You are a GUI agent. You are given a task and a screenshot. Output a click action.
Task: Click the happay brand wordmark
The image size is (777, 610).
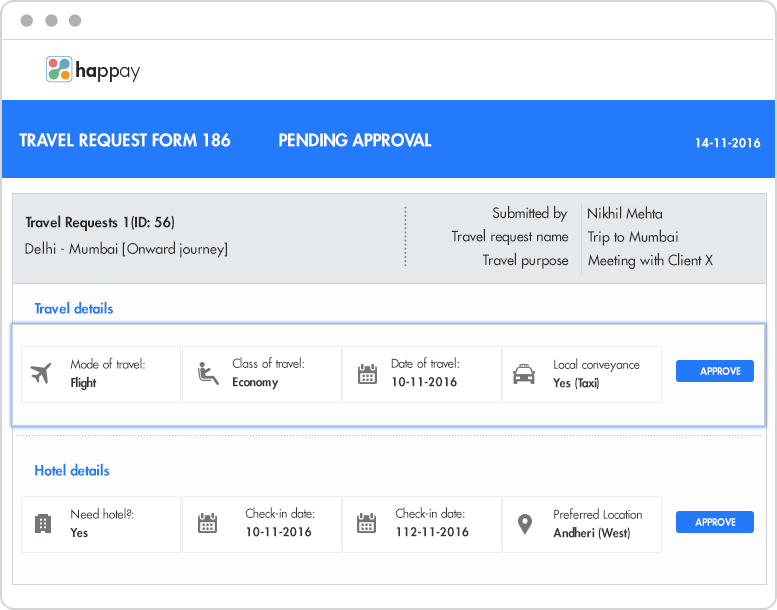point(108,71)
